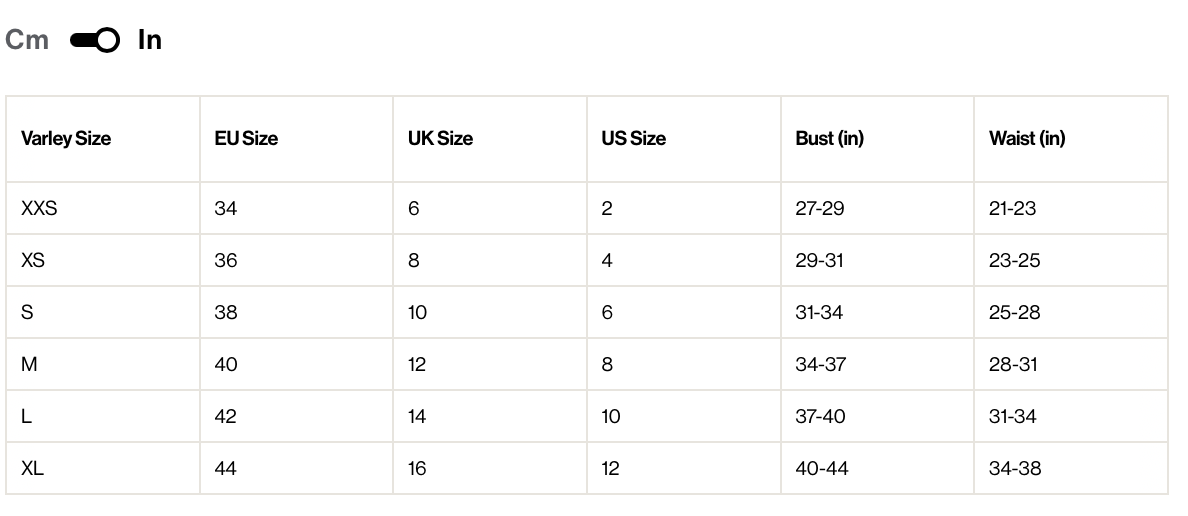
Task: Click the 37-40 bust cell
Action: pos(821,417)
